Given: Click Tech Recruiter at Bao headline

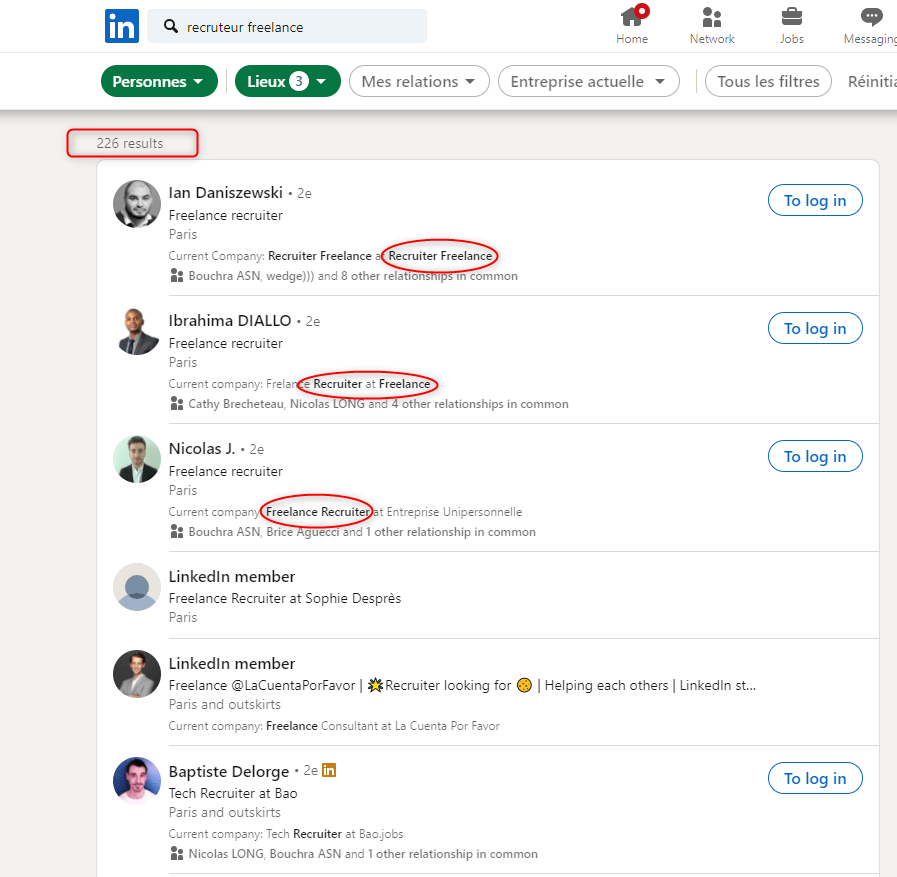Looking at the screenshot, I should point(233,793).
